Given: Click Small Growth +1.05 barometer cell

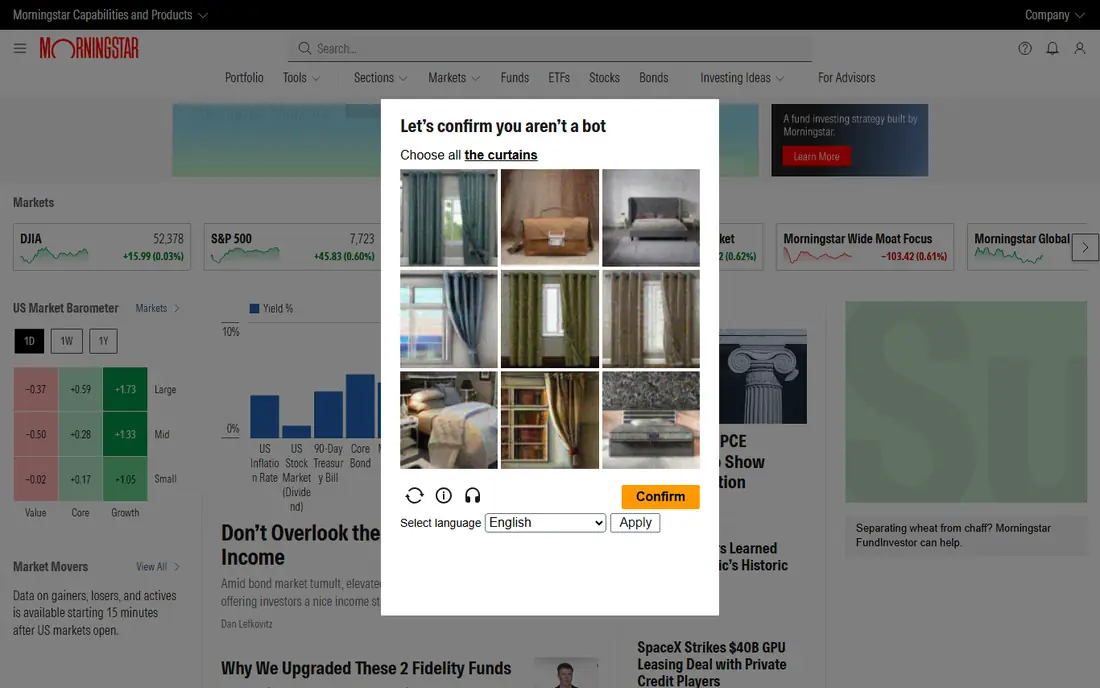Looking at the screenshot, I should [125, 479].
